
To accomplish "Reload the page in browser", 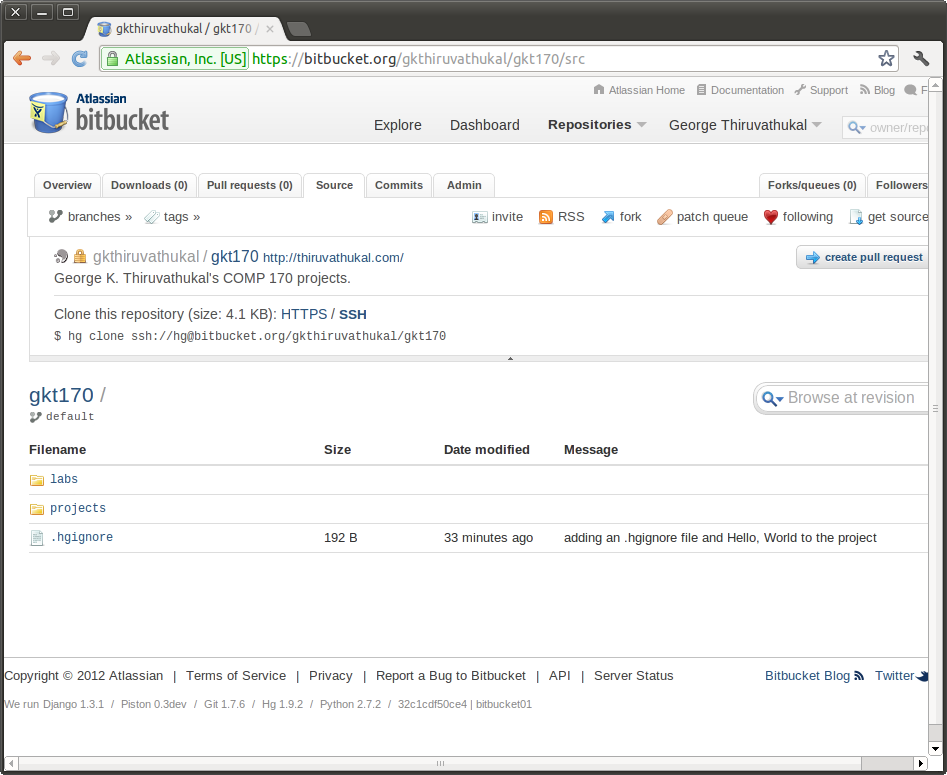I will coord(80,59).
